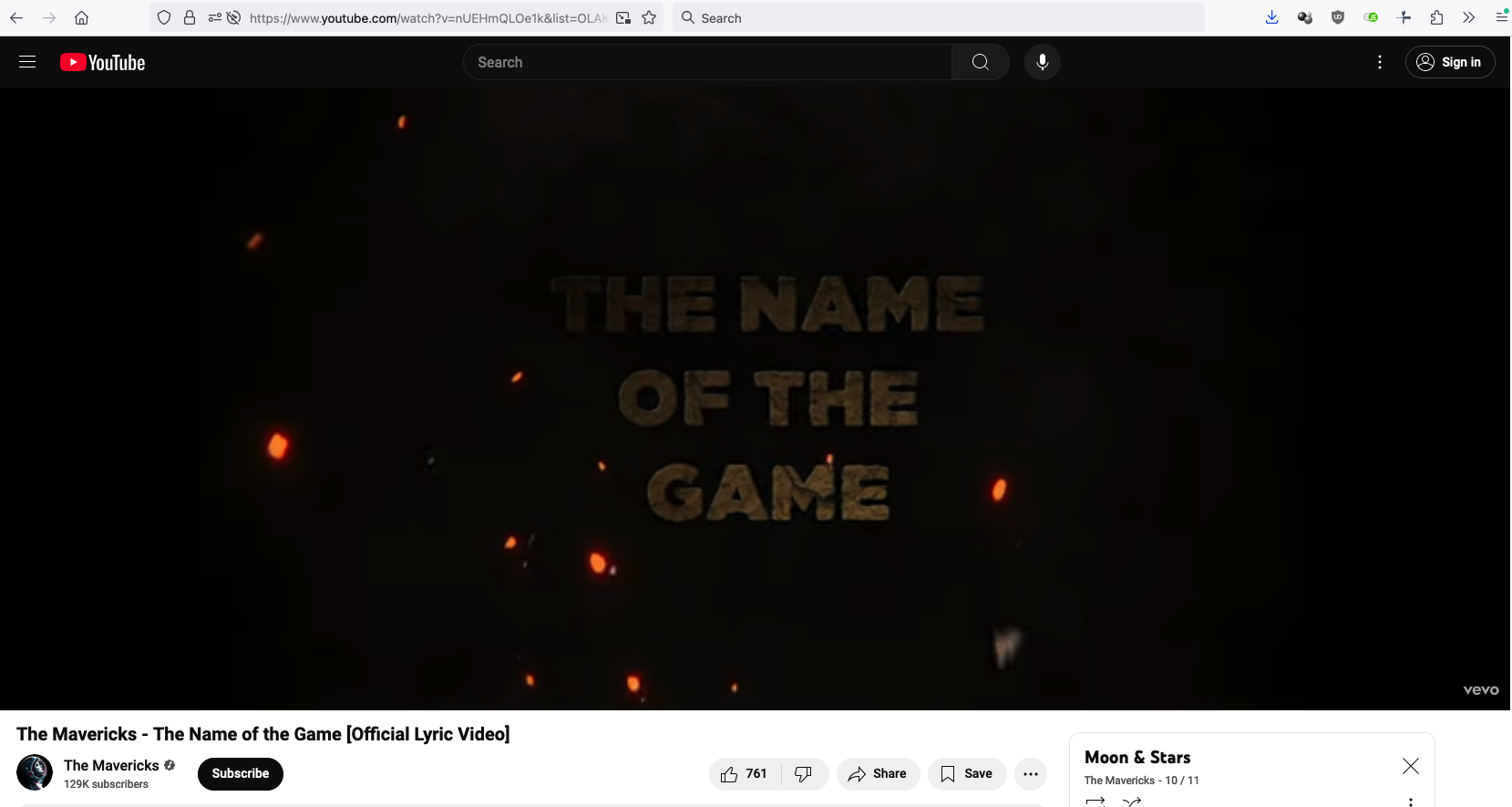
Task: Save the video to a playlist
Action: click(x=967, y=774)
